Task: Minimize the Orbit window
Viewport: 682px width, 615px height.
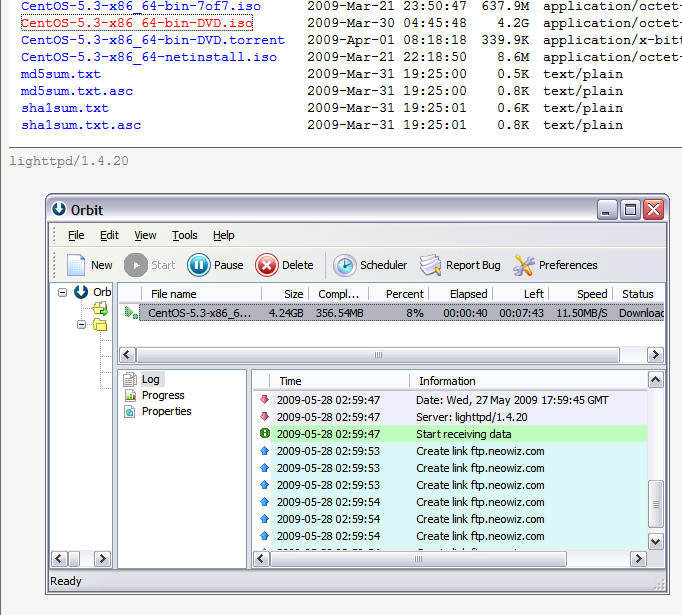Action: 607,210
